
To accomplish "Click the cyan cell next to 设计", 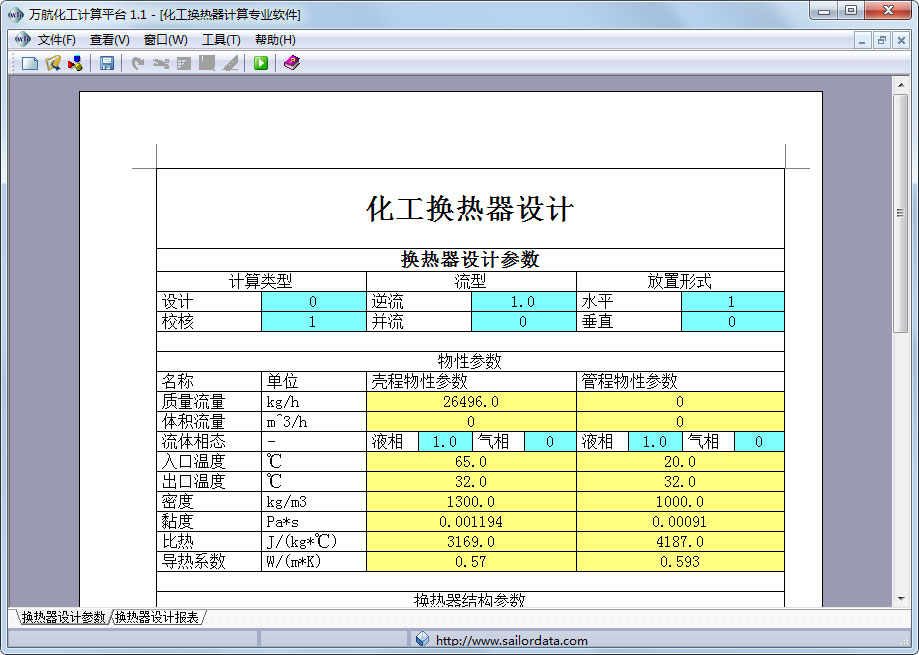I will pyautogui.click(x=314, y=302).
